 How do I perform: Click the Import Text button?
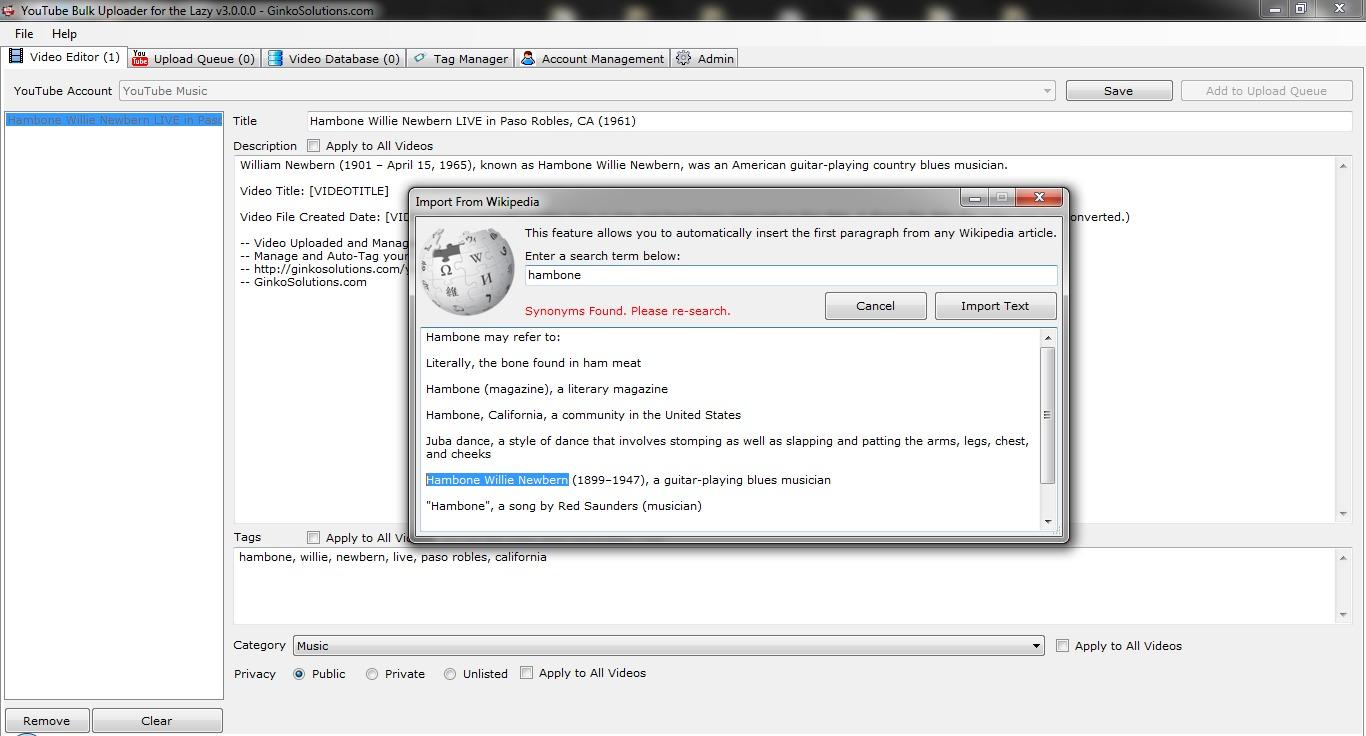click(x=995, y=306)
